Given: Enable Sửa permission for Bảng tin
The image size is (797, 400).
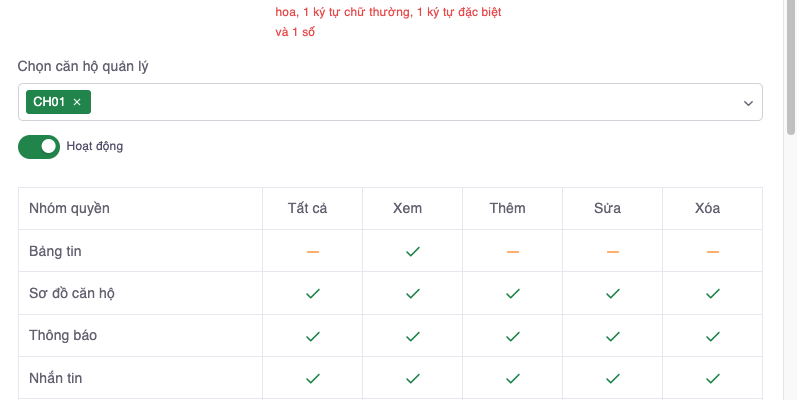Looking at the screenshot, I should 612,251.
